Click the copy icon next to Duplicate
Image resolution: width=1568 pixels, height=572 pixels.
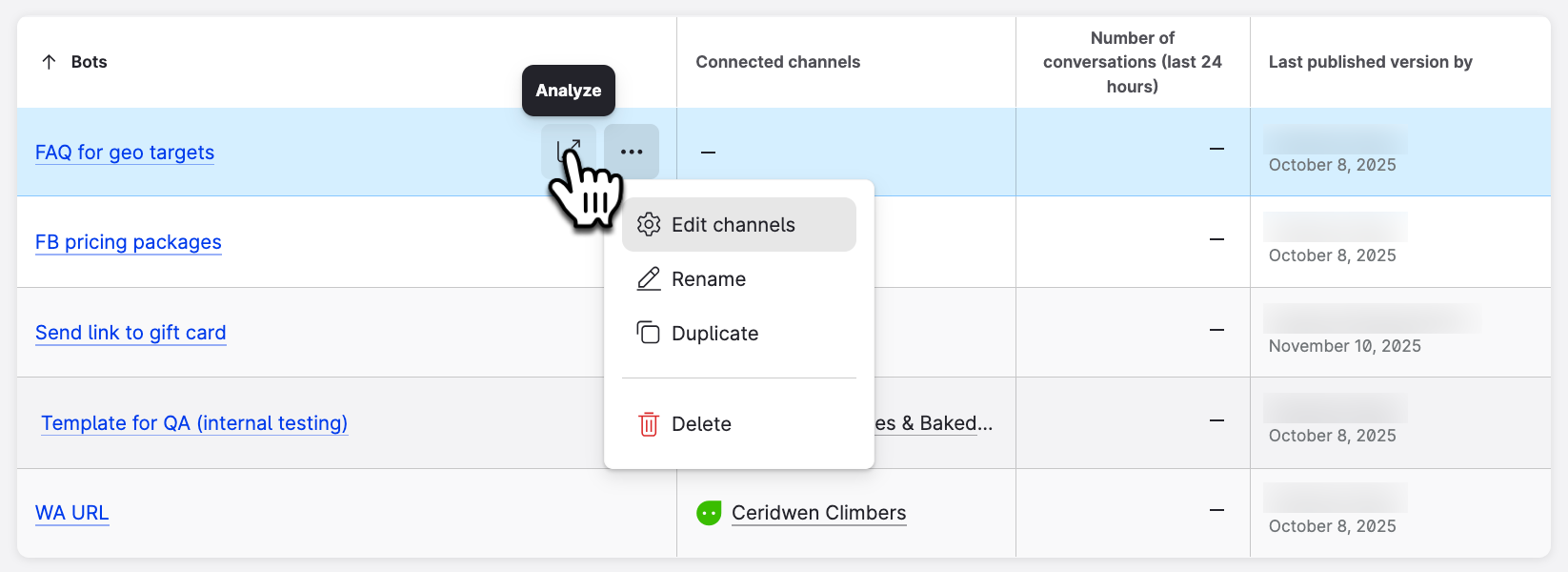(649, 333)
